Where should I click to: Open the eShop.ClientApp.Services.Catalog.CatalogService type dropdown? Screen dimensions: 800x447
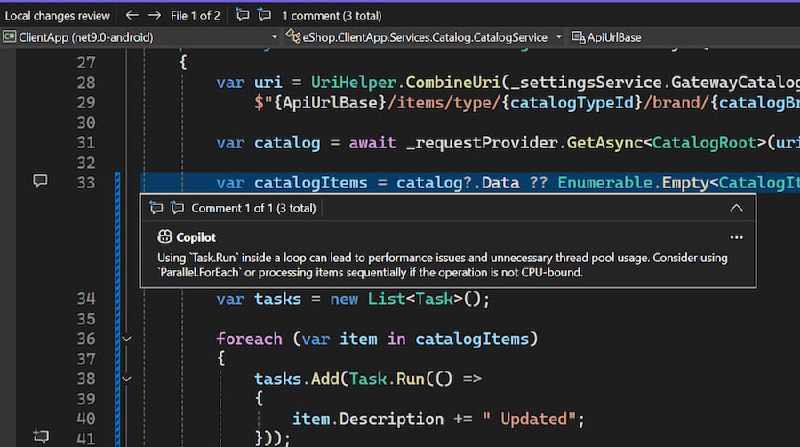(x=423, y=37)
